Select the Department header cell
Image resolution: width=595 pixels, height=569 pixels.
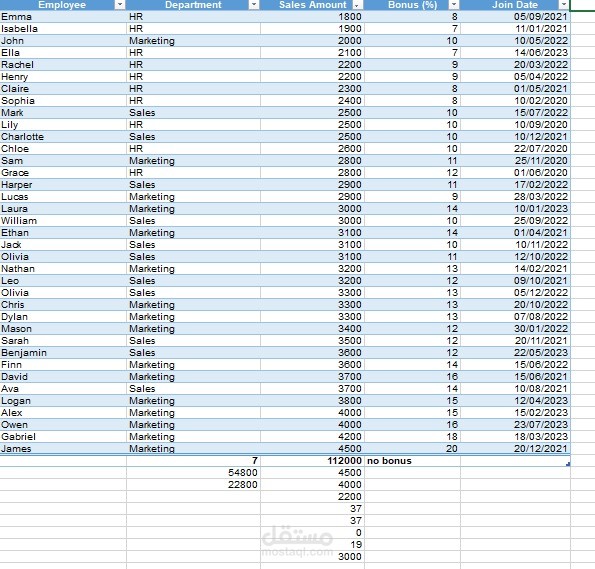click(193, 5)
